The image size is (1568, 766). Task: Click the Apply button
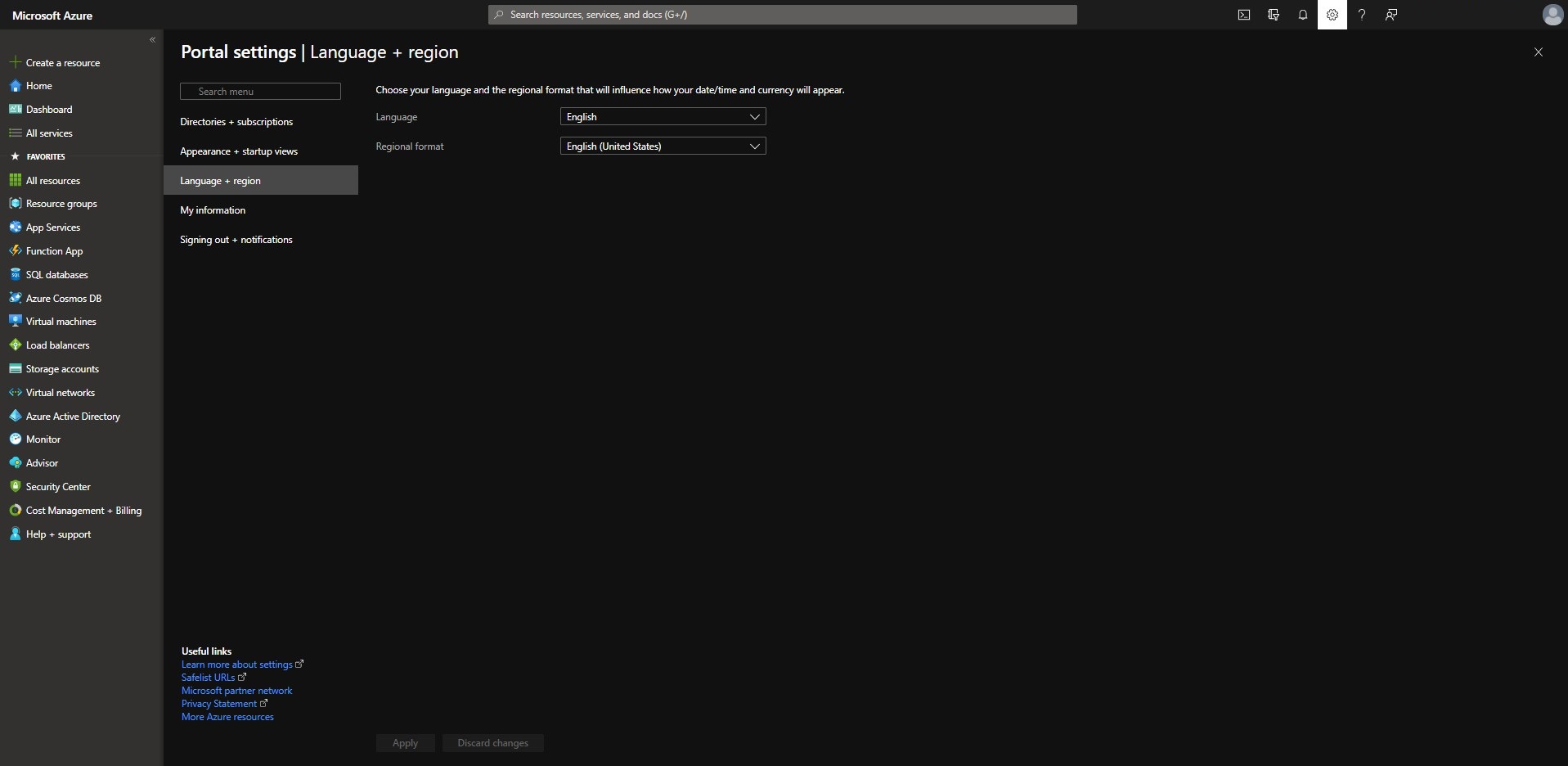[405, 743]
